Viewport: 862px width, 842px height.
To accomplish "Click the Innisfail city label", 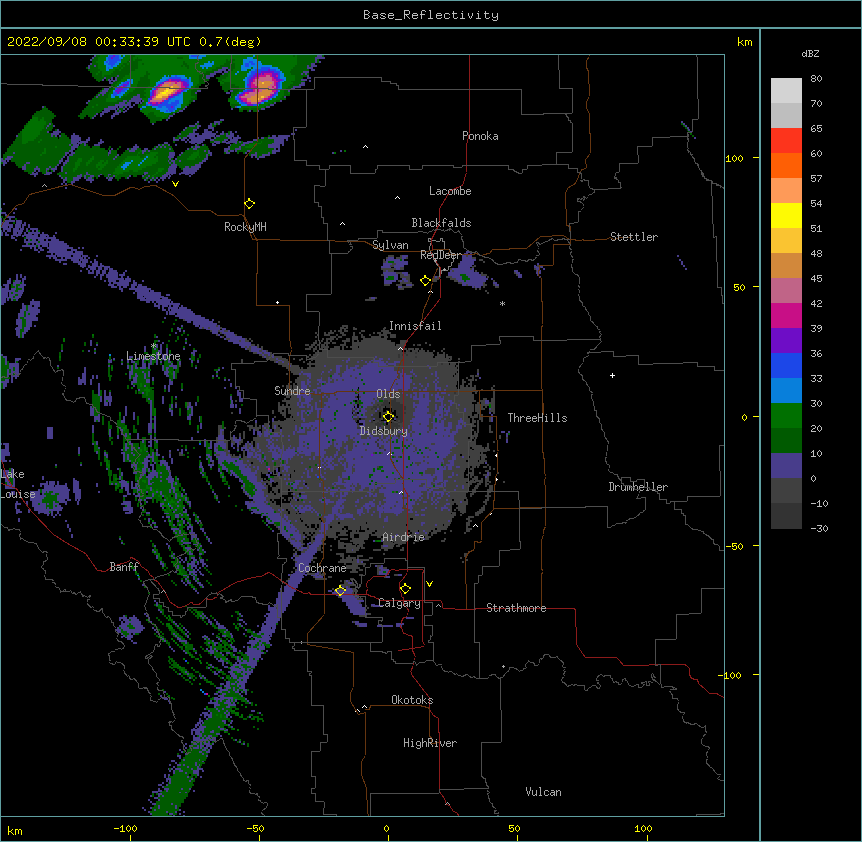I will coord(415,326).
